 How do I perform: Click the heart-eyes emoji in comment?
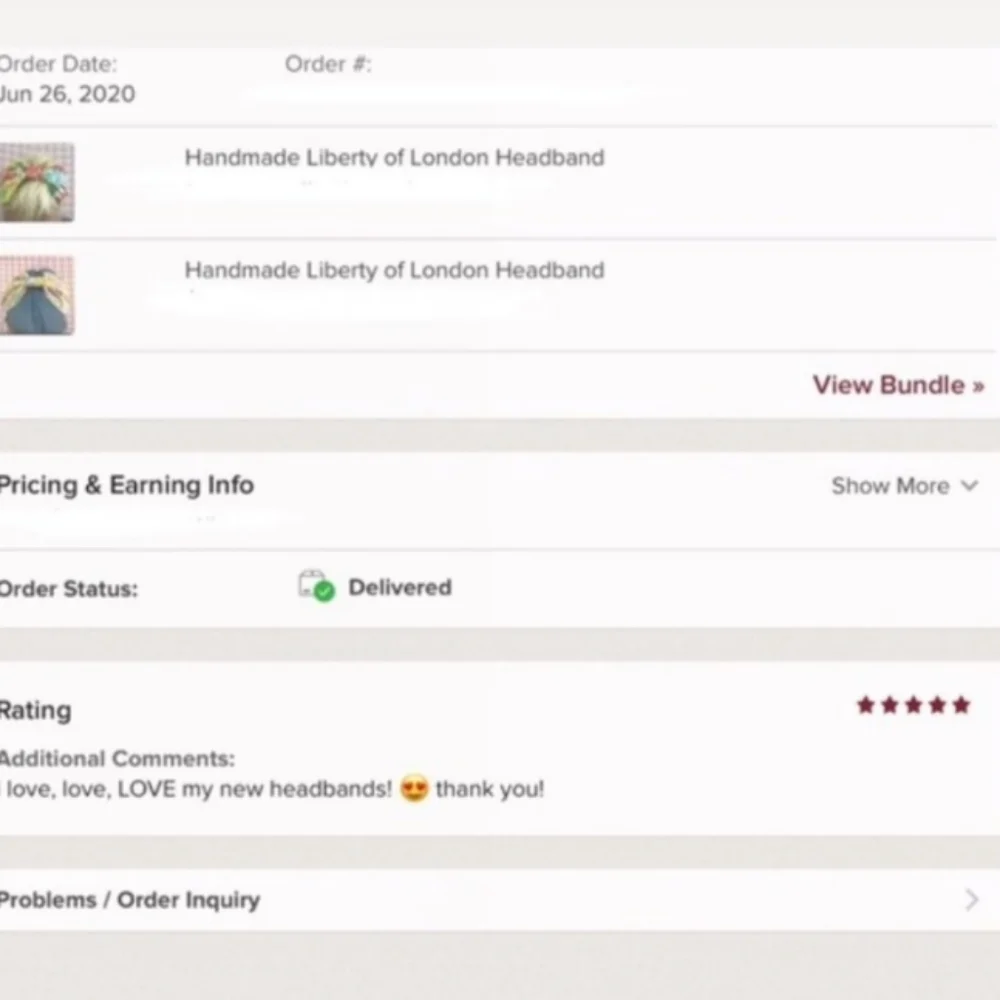point(414,789)
